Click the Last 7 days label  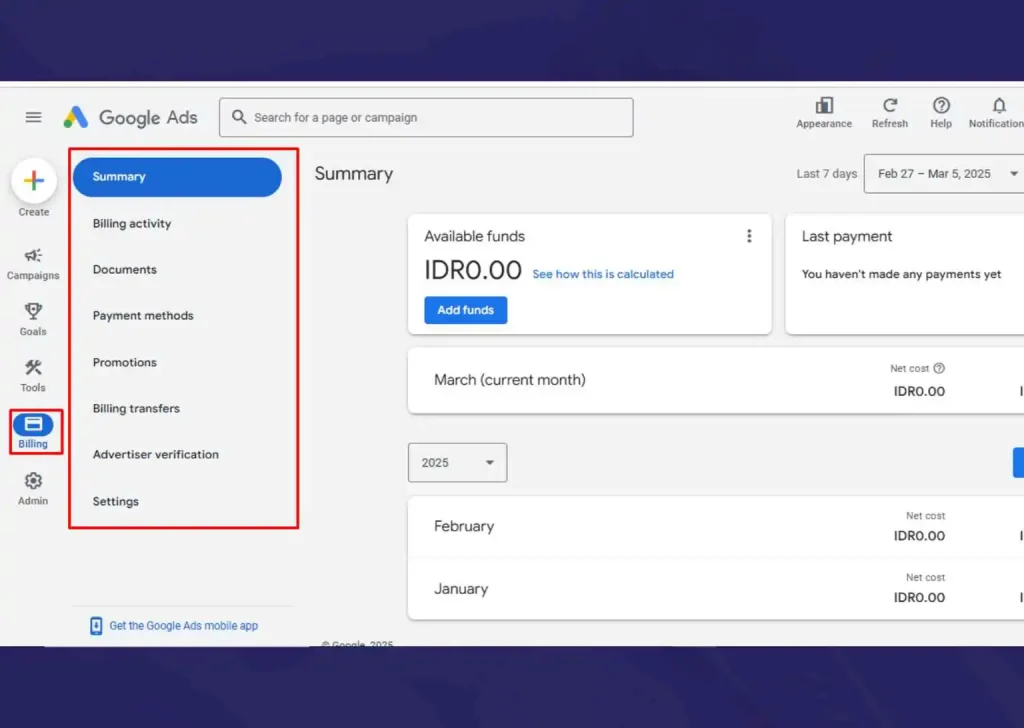tap(826, 174)
